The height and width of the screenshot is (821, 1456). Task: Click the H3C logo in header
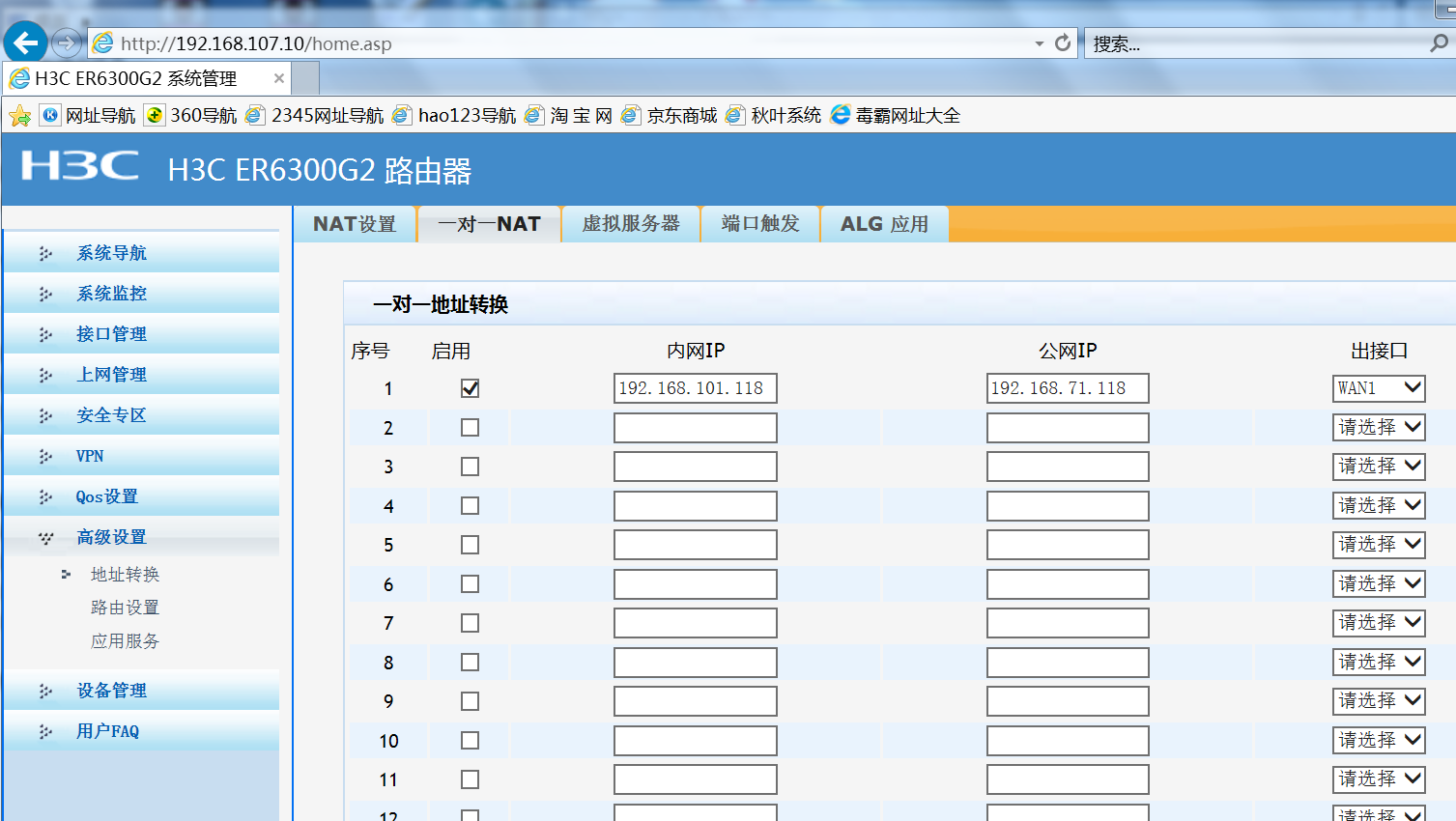click(x=80, y=166)
